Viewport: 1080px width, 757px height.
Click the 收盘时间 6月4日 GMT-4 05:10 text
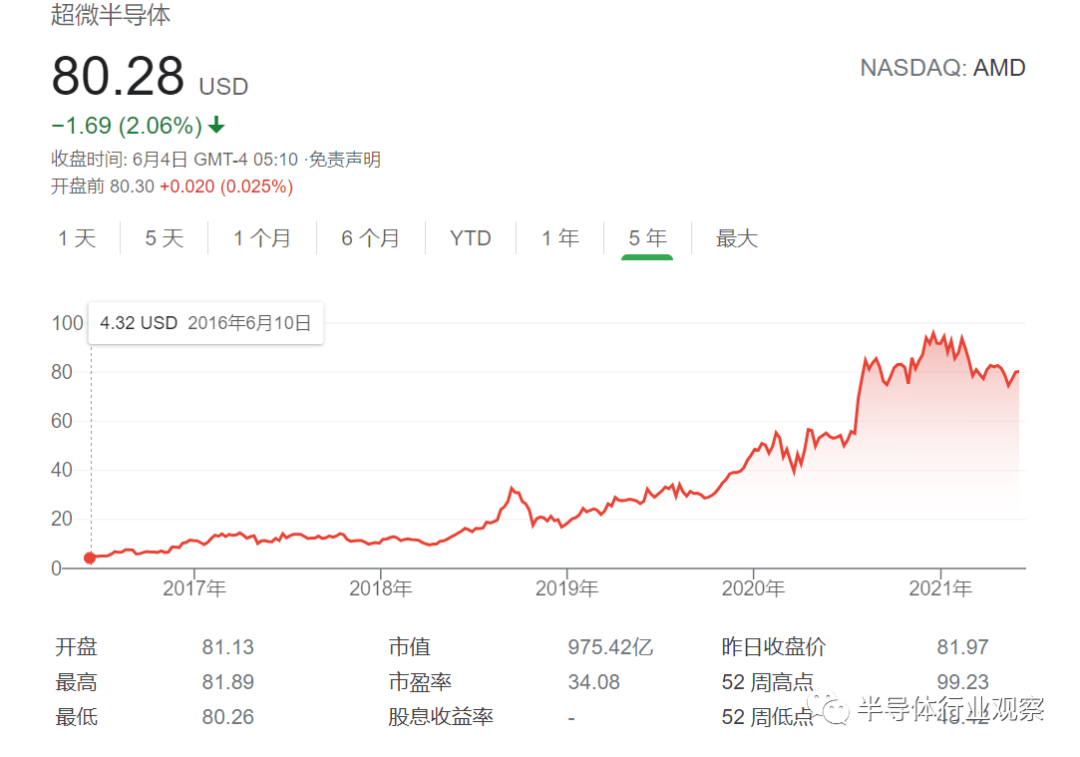(174, 160)
